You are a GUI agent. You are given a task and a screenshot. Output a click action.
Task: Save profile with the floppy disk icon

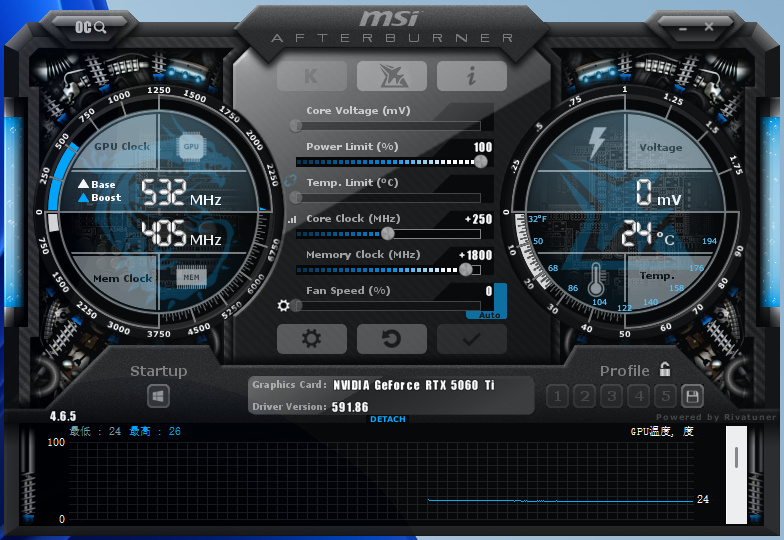(692, 396)
